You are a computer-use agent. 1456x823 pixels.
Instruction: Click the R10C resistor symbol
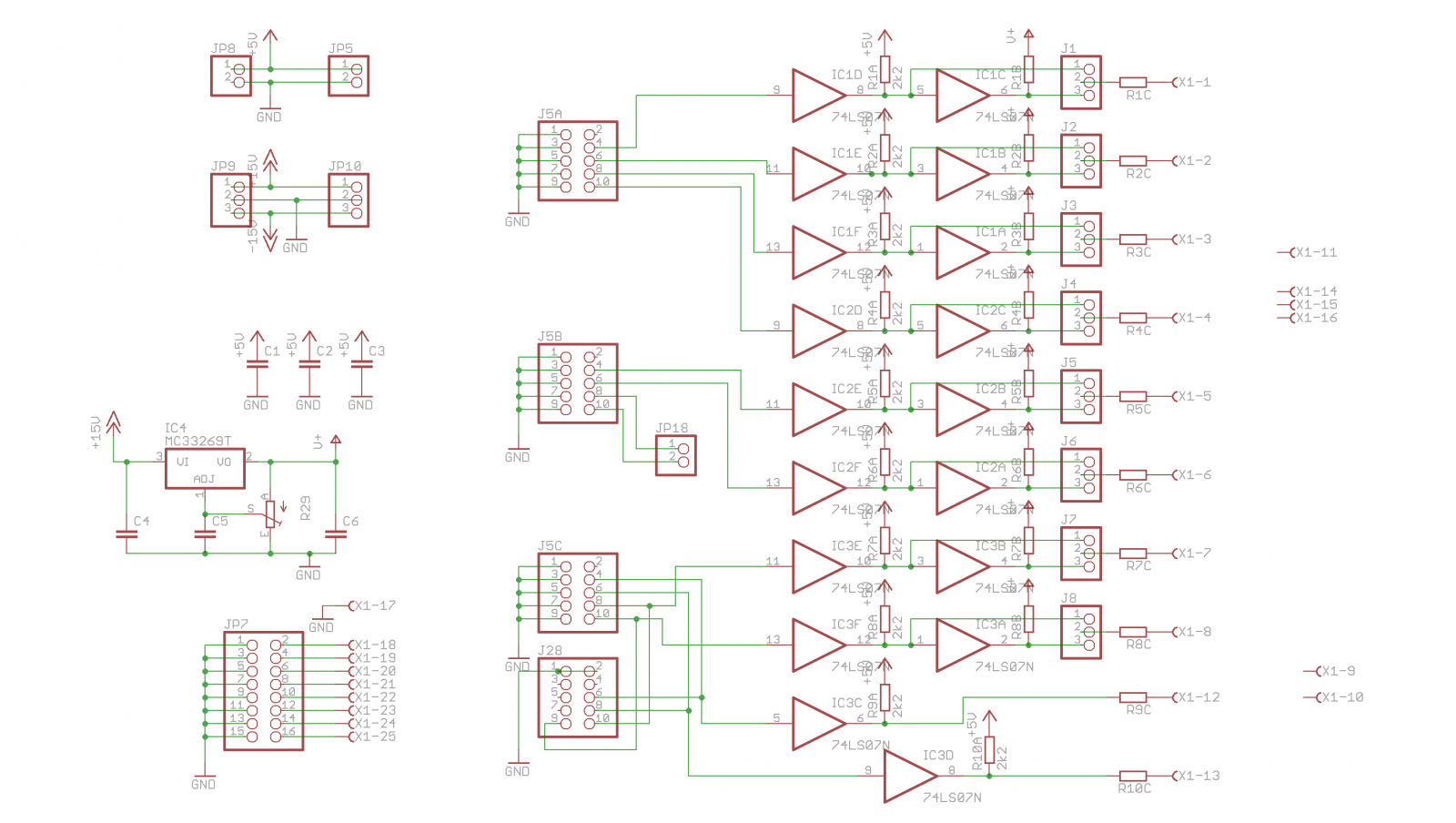pos(1132,776)
